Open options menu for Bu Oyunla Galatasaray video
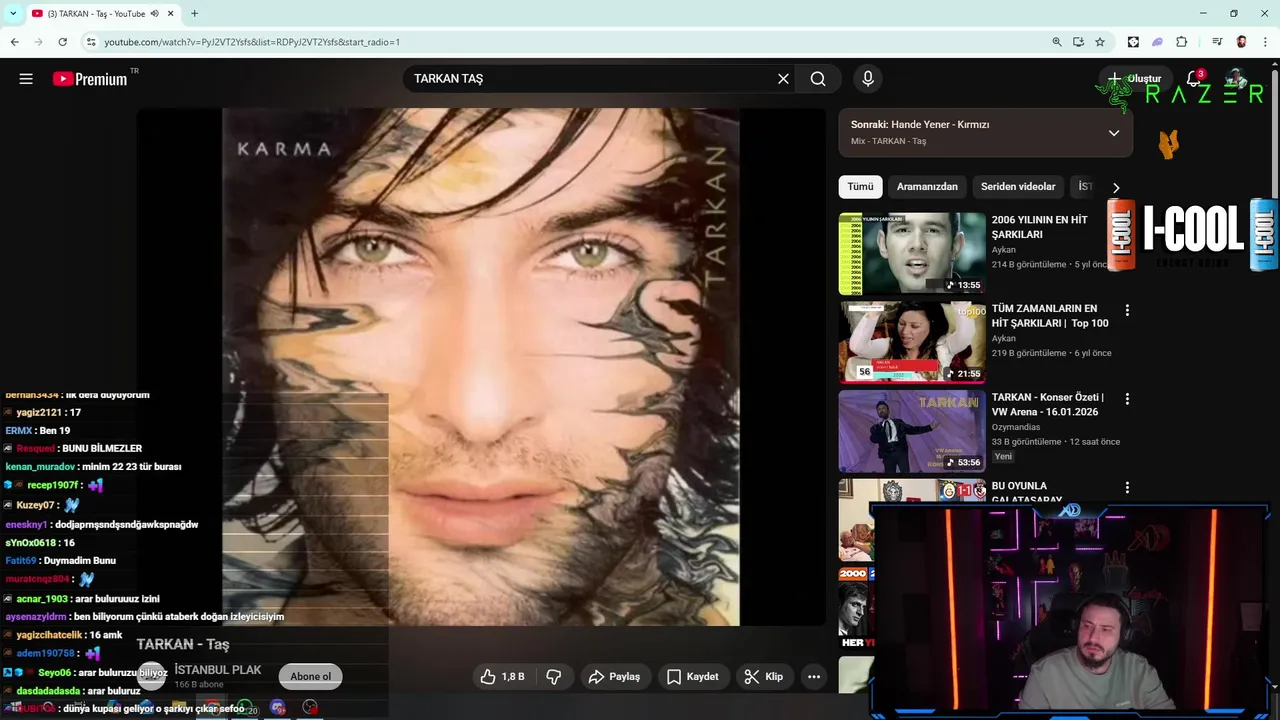Viewport: 1280px width, 720px height. (x=1127, y=488)
